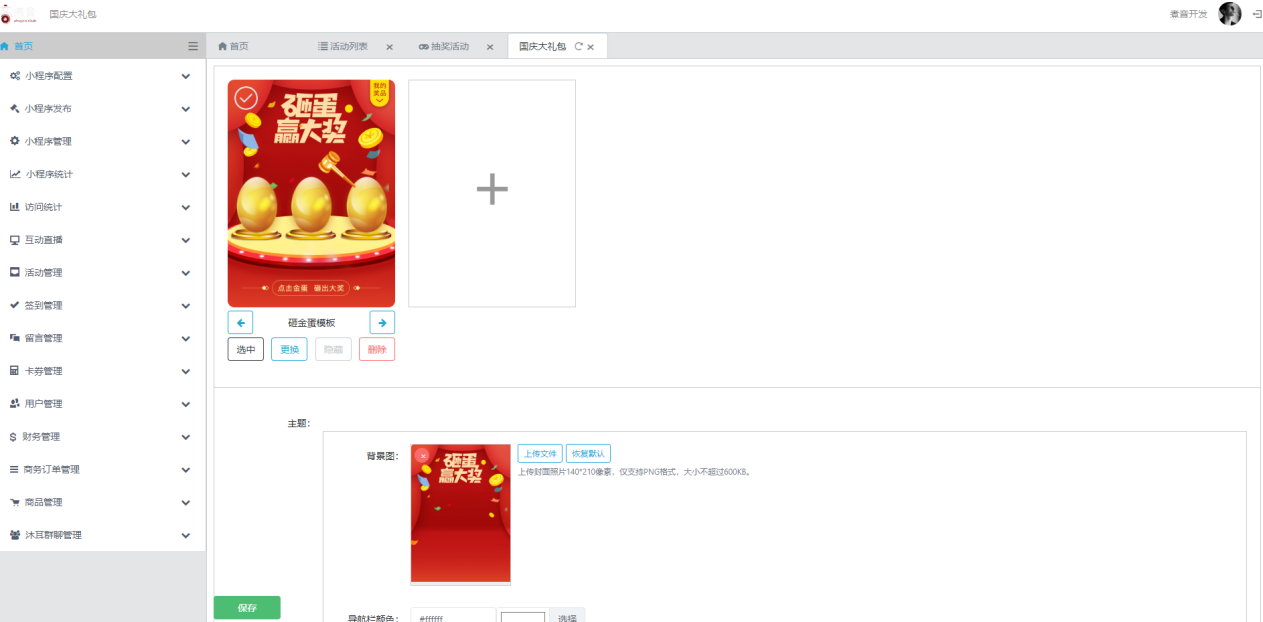The width and height of the screenshot is (1263, 622).
Task: Click the logout icon at top right
Action: coord(1256,14)
